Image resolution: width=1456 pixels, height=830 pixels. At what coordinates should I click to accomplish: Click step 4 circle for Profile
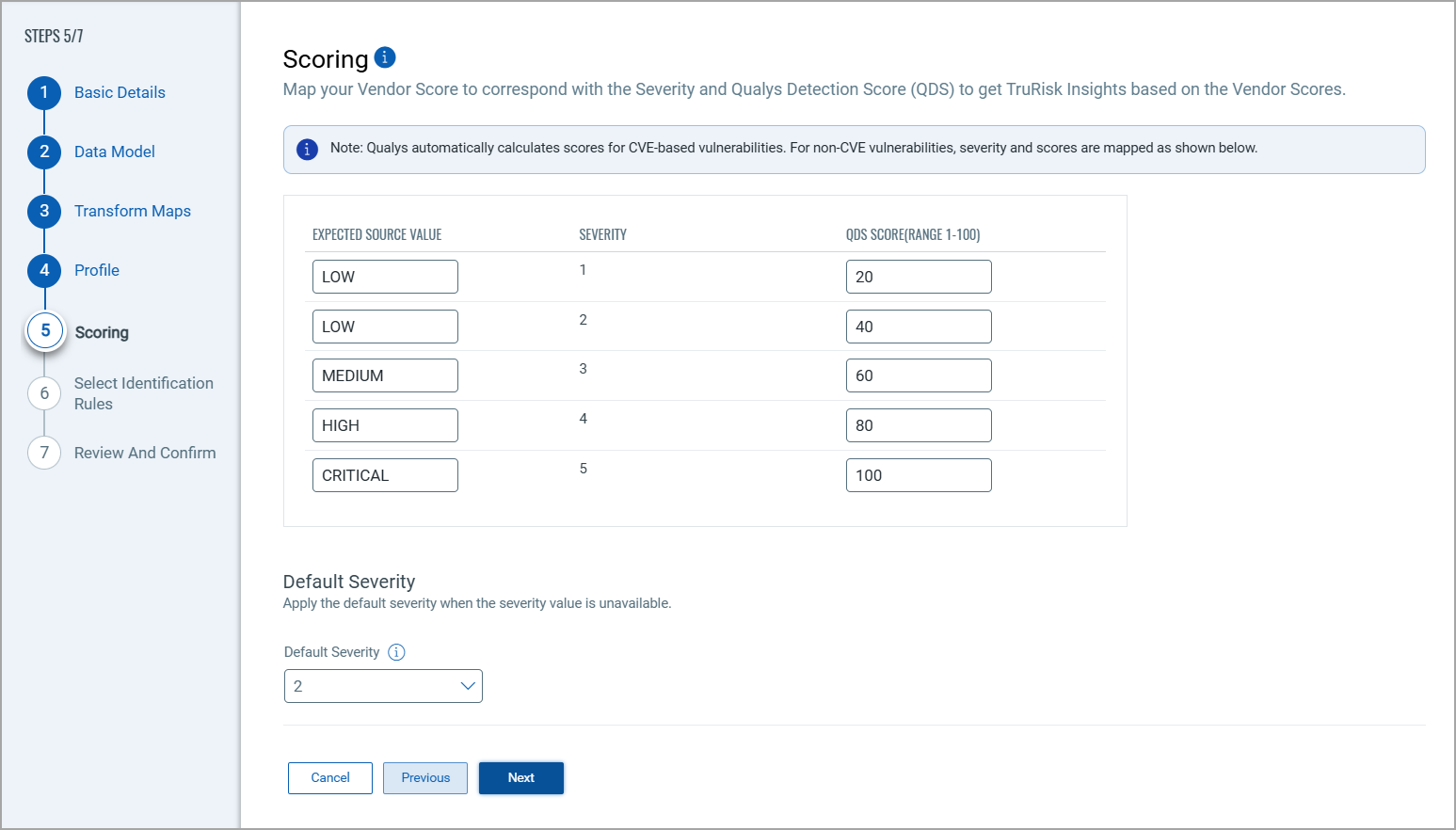coord(44,270)
